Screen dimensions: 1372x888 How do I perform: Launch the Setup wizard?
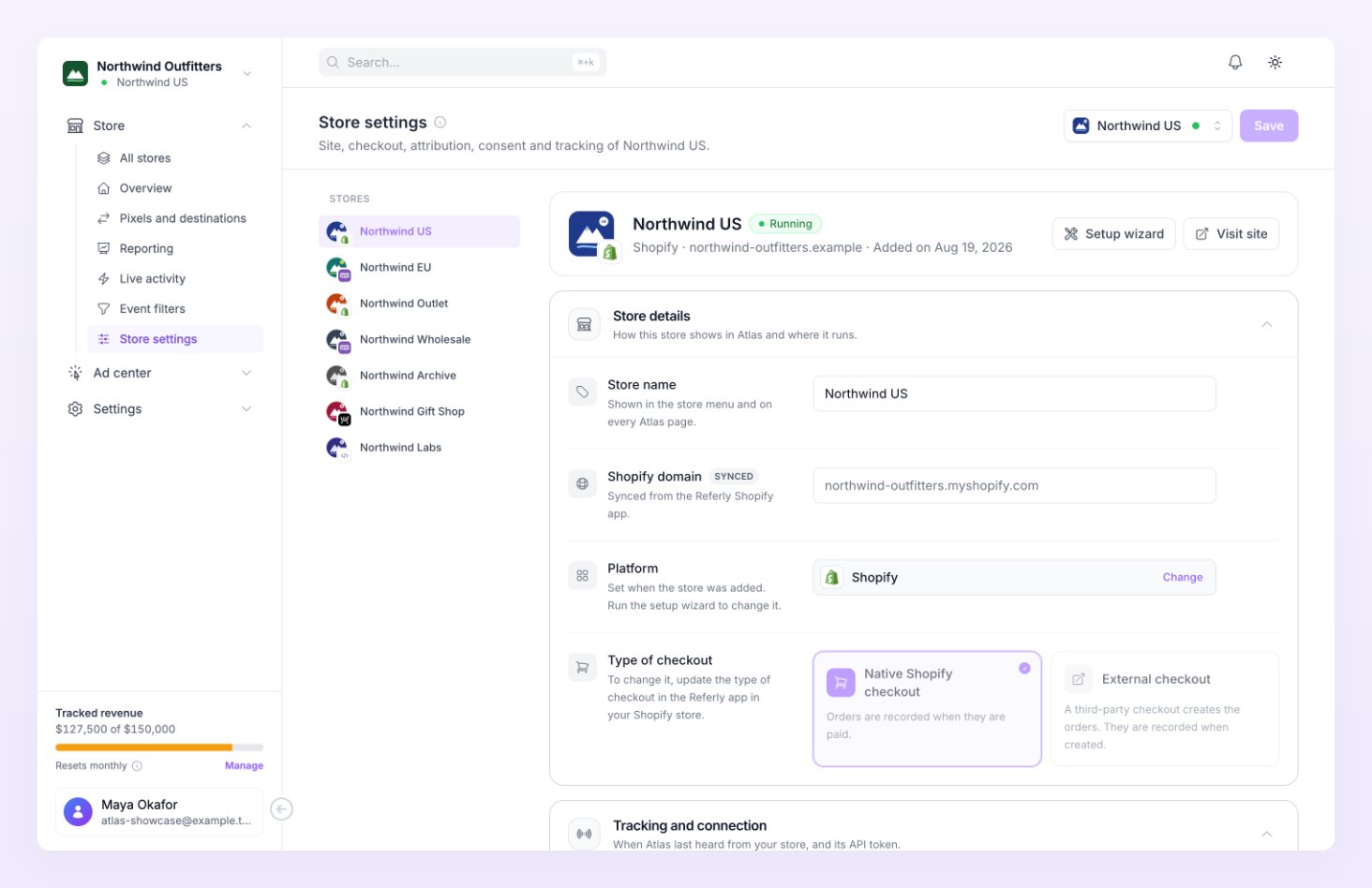(x=1113, y=234)
